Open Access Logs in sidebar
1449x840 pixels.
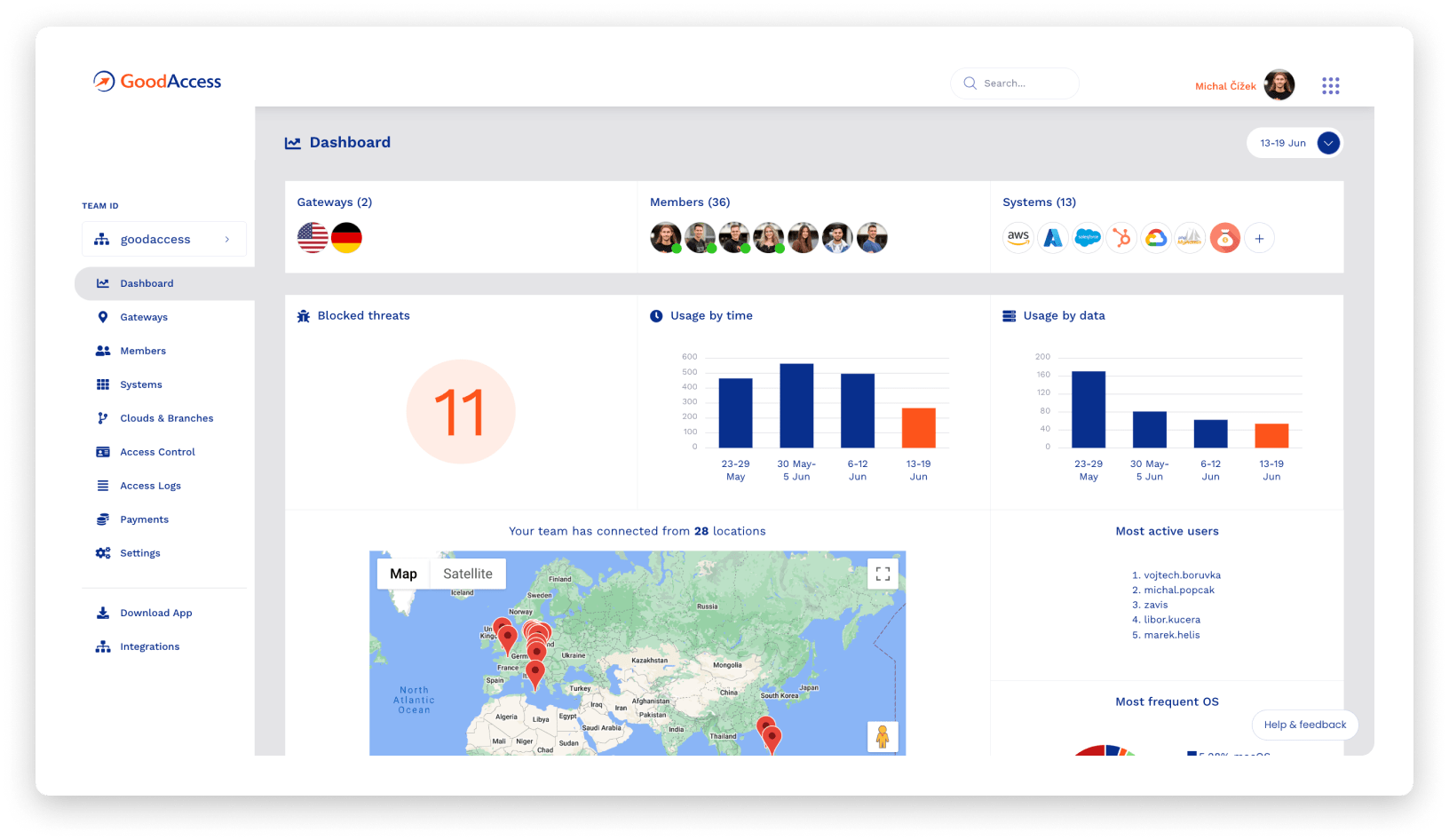[x=150, y=486]
